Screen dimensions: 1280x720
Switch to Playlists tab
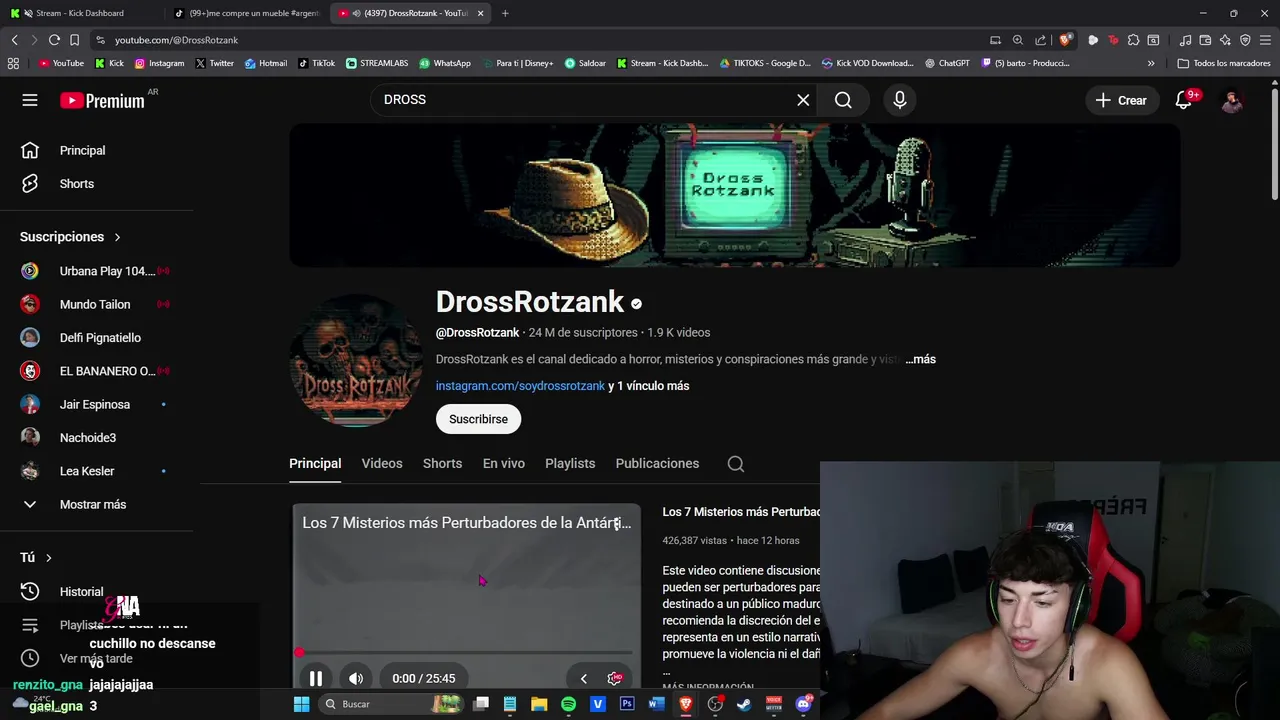(x=570, y=464)
